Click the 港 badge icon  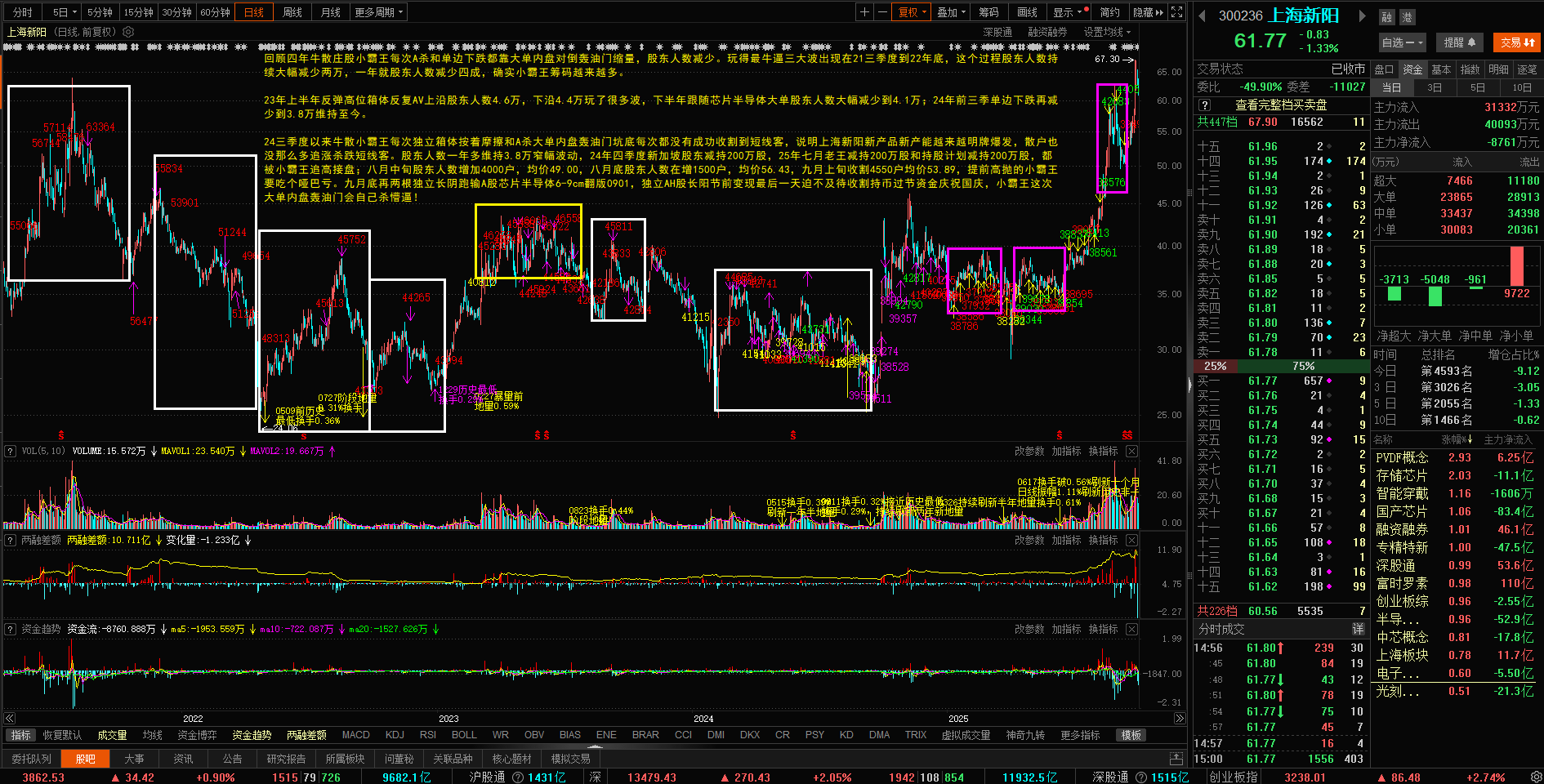point(1407,17)
